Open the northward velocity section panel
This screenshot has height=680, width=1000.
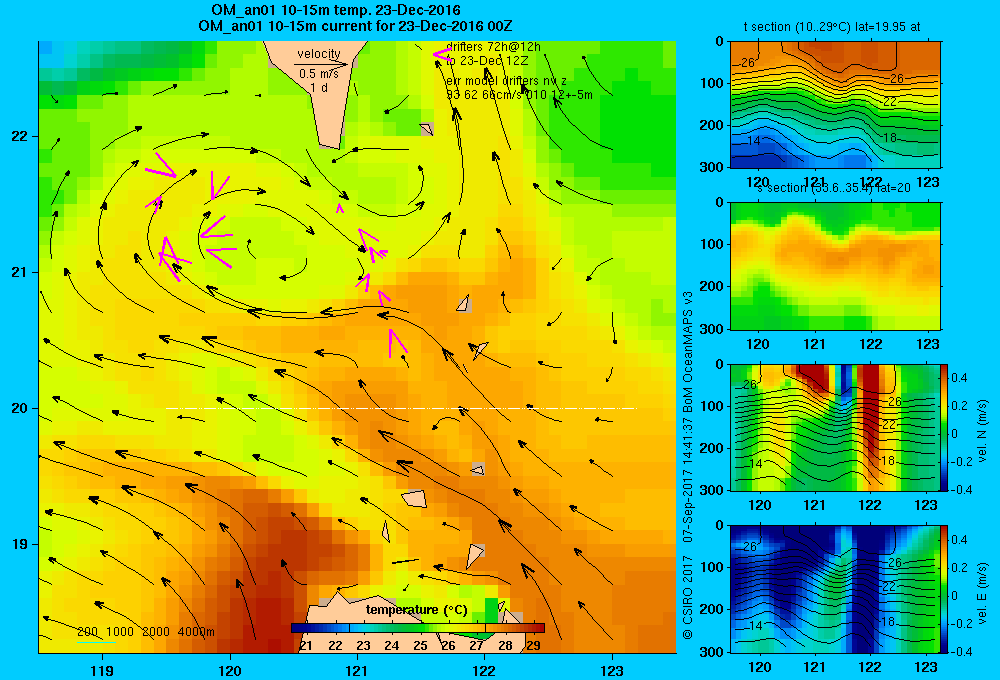[835, 427]
